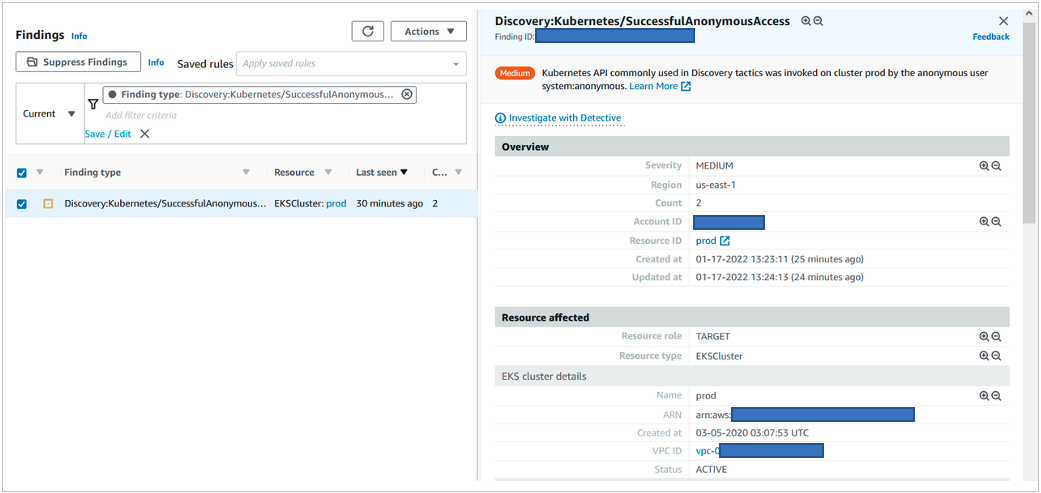Open the Investigate with Detective link
The width and height of the screenshot is (1041, 493).
click(x=564, y=118)
